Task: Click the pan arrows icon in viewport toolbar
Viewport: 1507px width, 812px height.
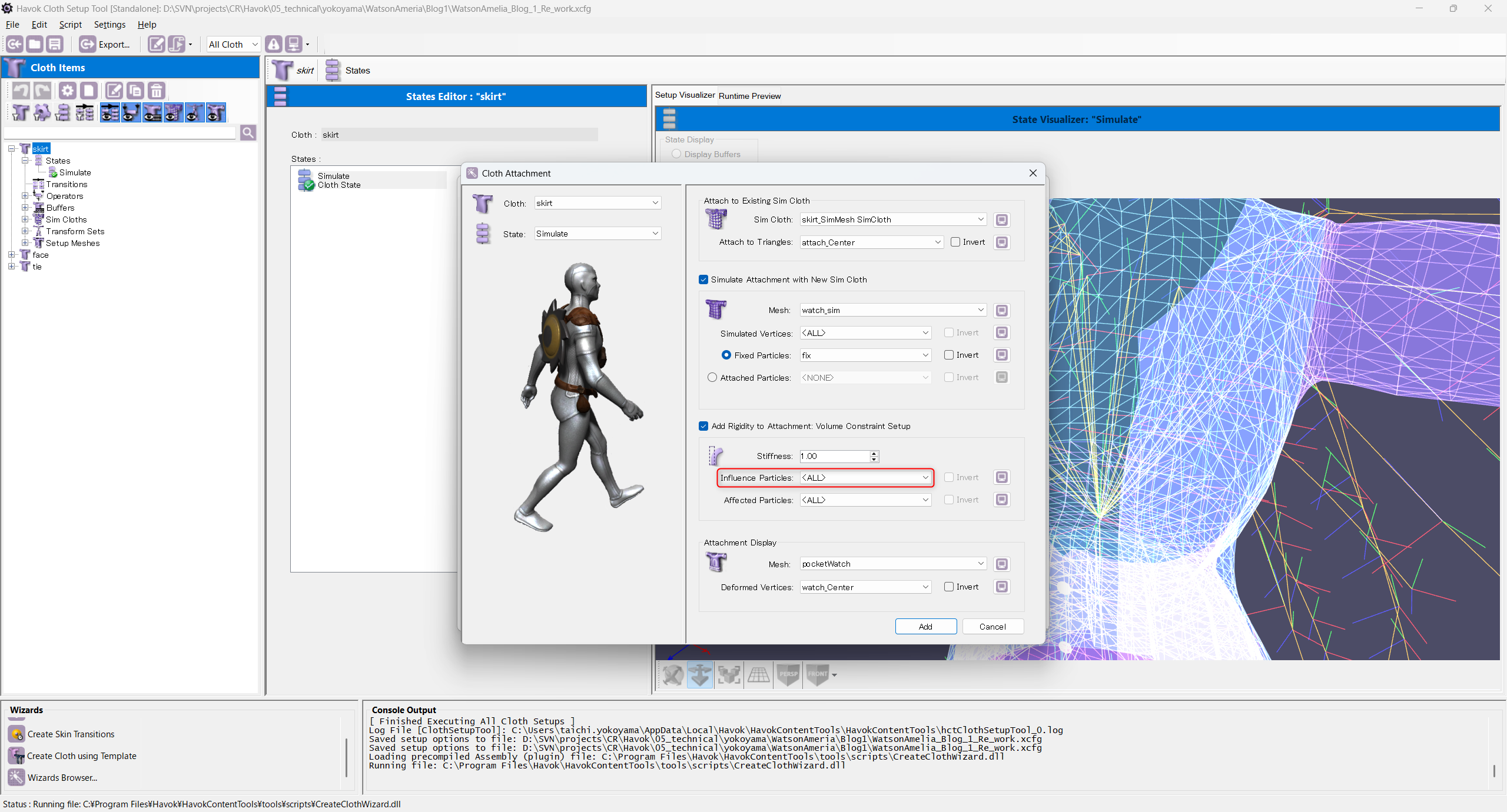Action: [700, 674]
